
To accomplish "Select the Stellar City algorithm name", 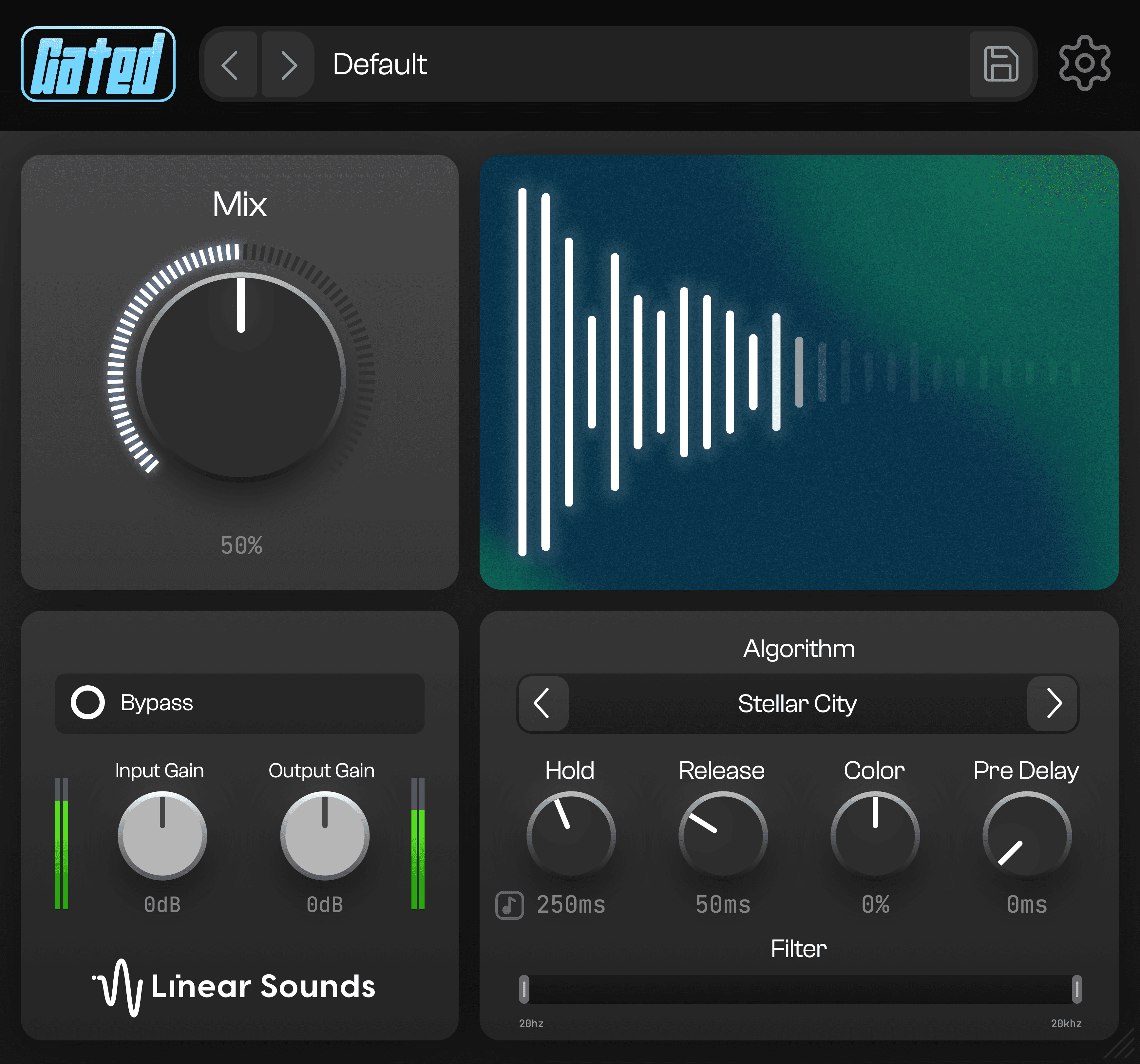I will click(x=798, y=704).
